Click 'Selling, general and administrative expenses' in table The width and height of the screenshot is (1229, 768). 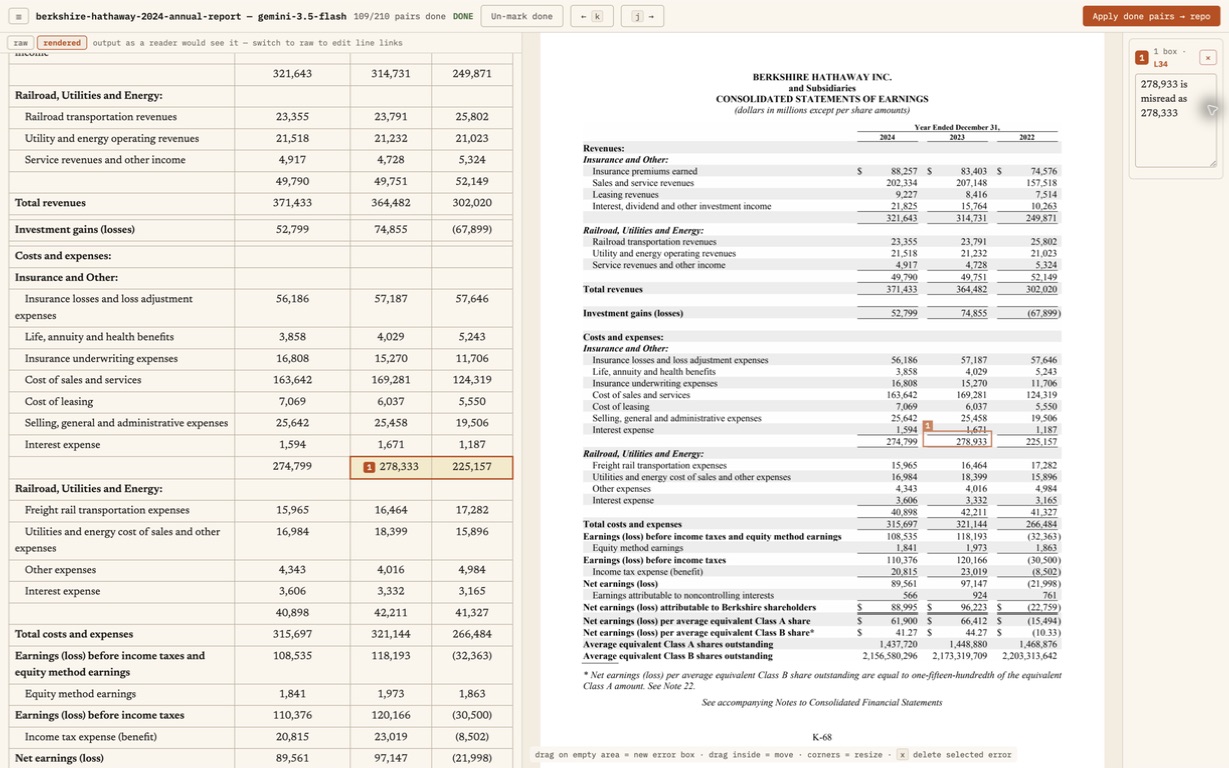pyautogui.click(x=126, y=424)
